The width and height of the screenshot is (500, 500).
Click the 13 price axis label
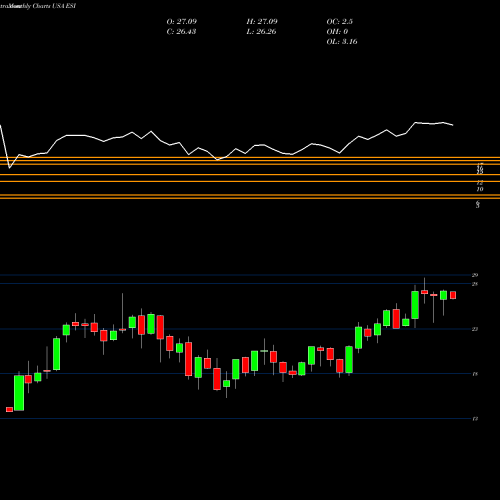475,419
